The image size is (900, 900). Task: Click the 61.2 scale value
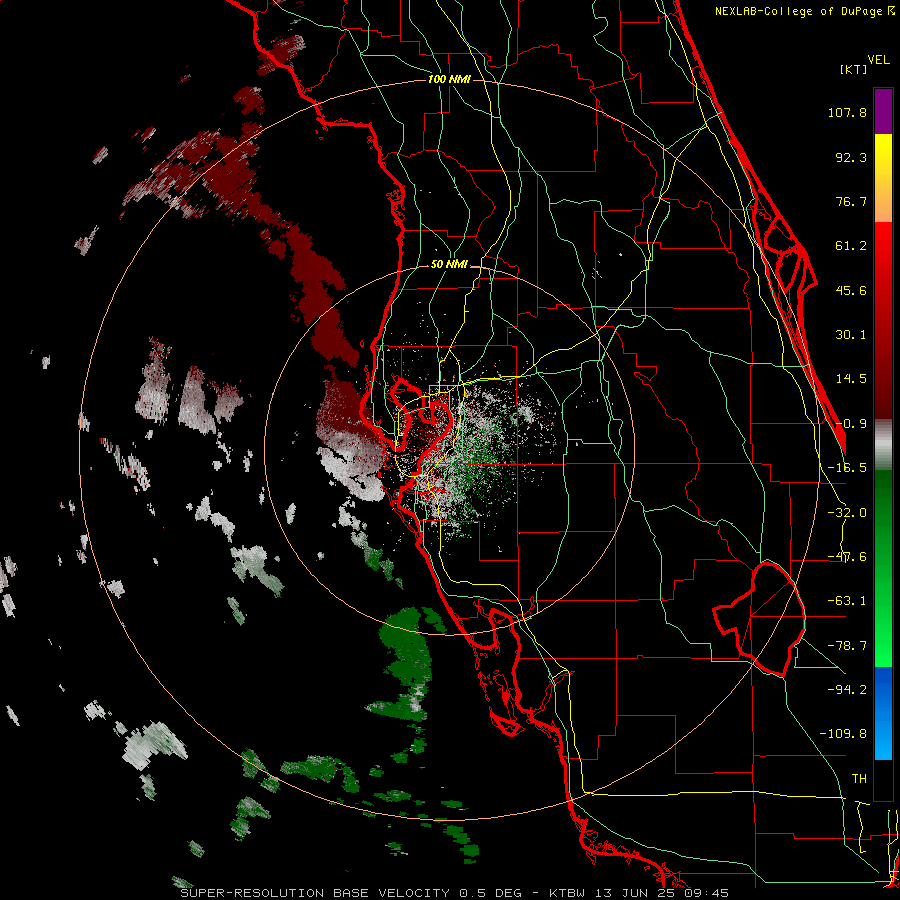coord(851,246)
